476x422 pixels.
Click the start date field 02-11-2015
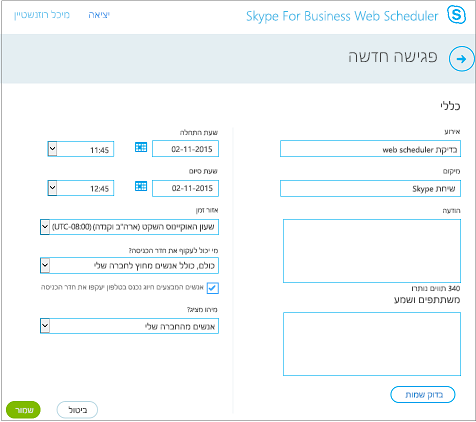pos(185,149)
